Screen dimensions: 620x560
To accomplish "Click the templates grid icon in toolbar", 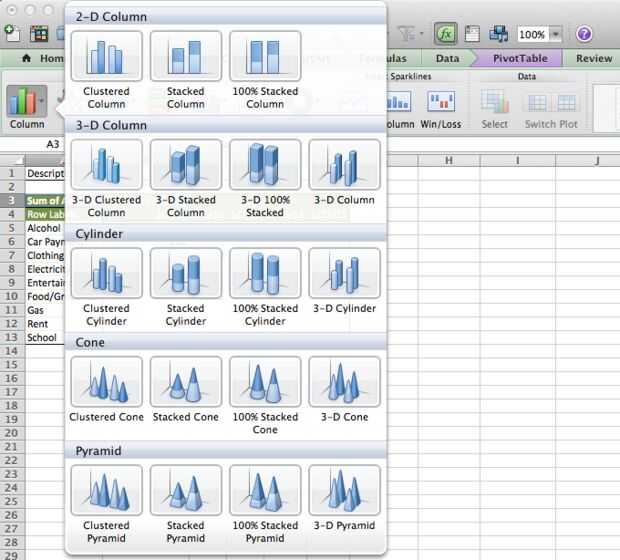I will [39, 34].
